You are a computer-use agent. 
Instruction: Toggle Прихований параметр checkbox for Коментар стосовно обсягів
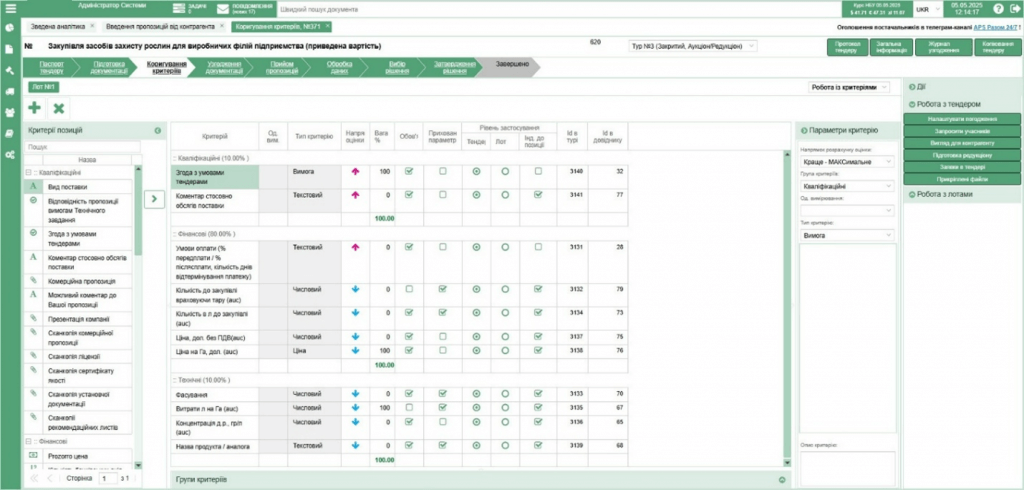pos(443,195)
